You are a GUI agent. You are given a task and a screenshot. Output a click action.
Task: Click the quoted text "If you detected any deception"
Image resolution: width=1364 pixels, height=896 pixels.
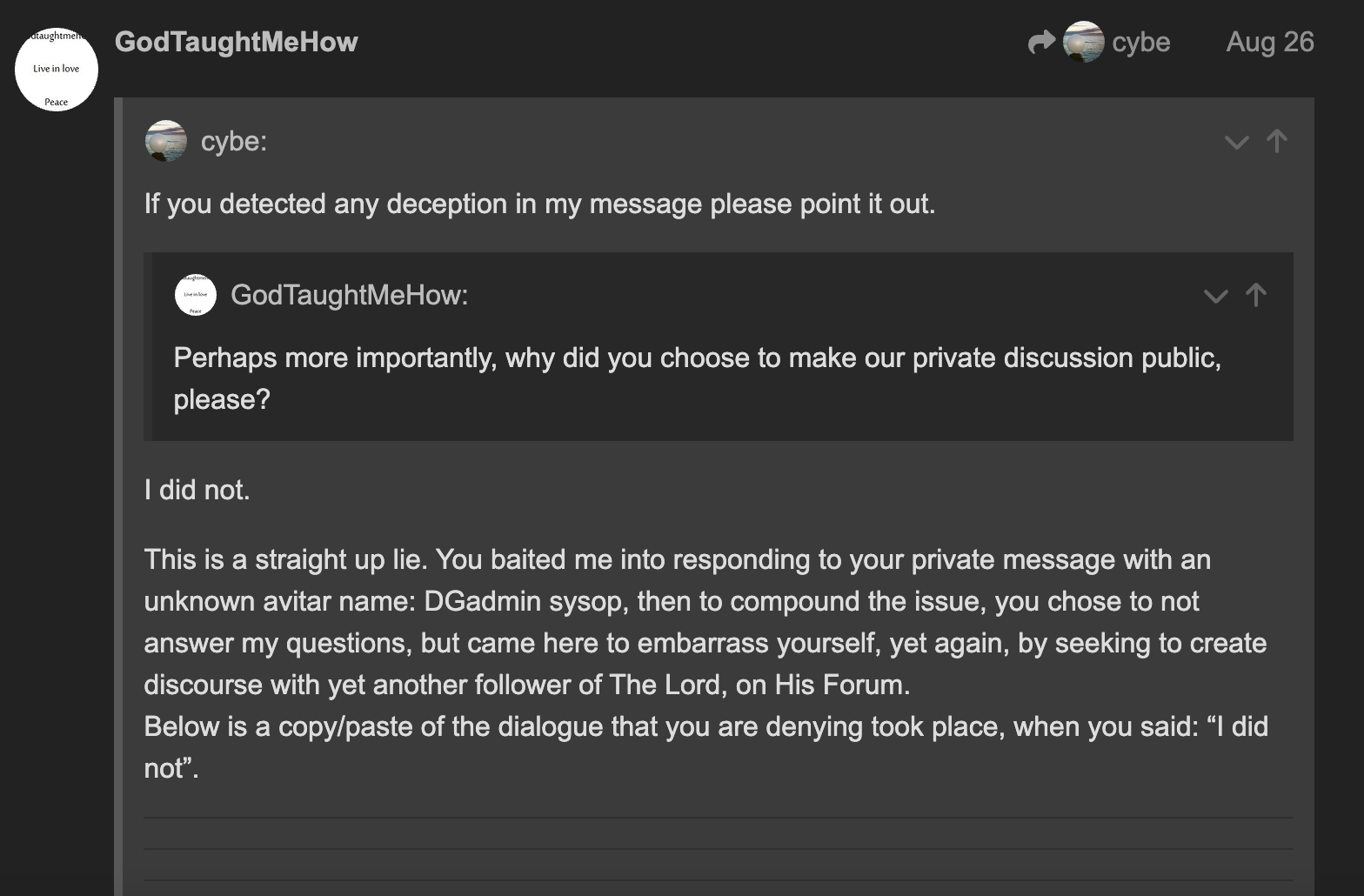pos(539,204)
